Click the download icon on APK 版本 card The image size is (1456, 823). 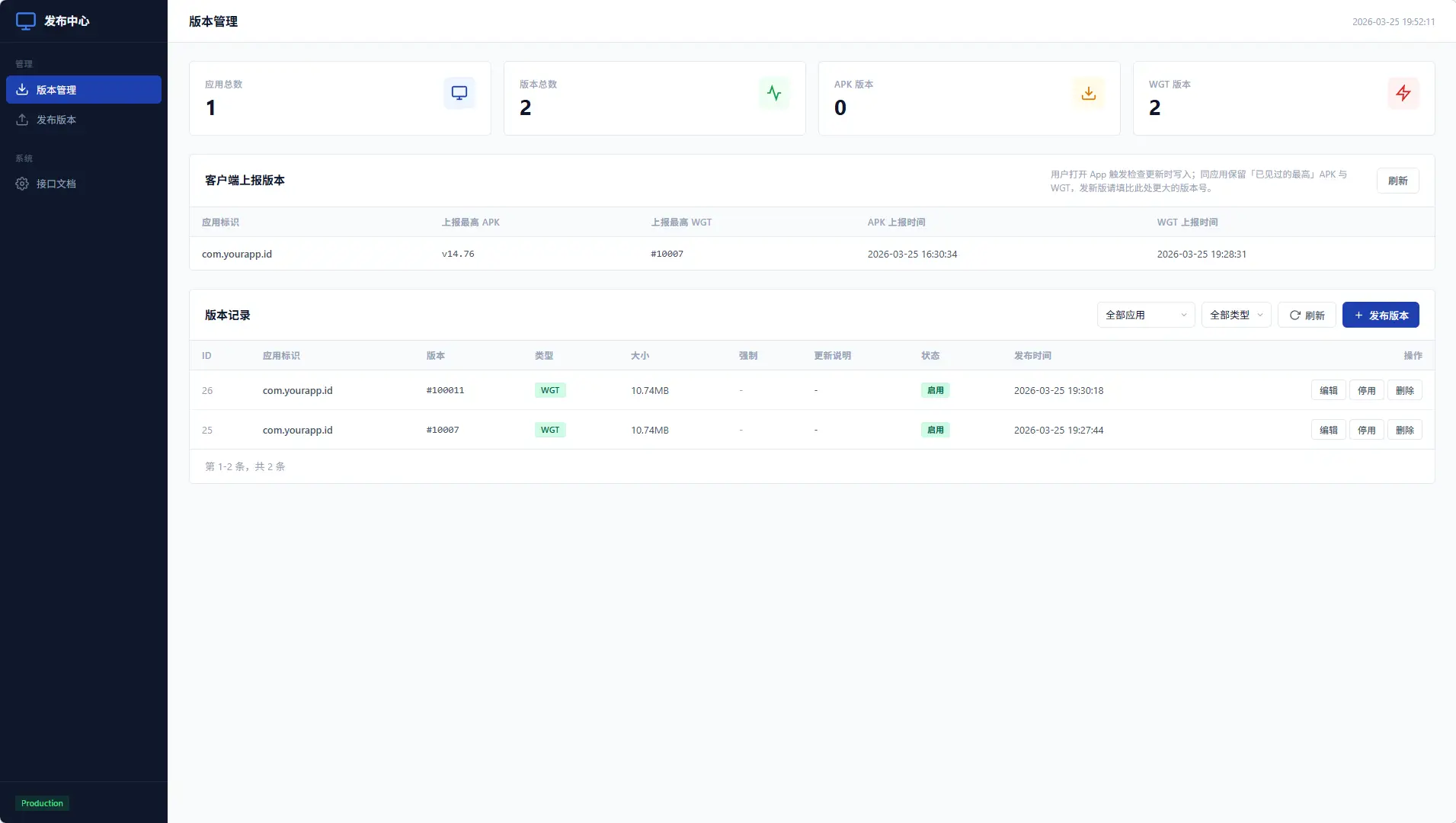point(1089,93)
